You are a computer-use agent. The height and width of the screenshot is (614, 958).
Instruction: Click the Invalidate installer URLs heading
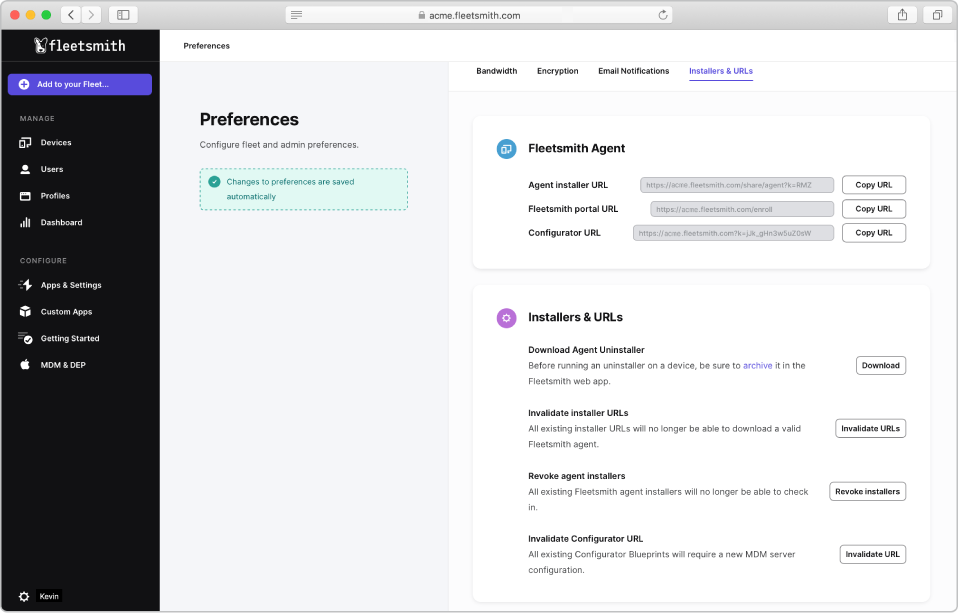tap(578, 413)
